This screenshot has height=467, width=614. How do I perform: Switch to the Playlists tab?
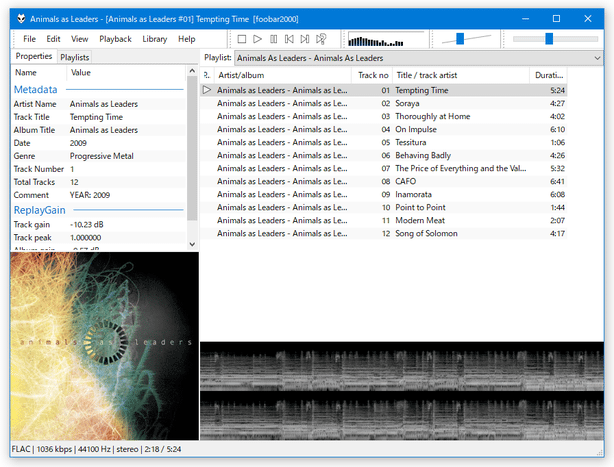(75, 58)
